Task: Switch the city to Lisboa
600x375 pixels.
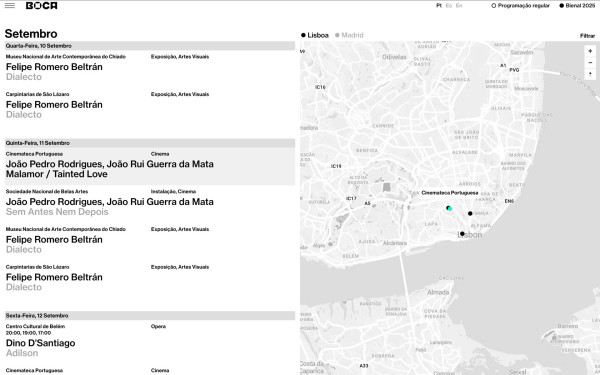Action: 315,35
